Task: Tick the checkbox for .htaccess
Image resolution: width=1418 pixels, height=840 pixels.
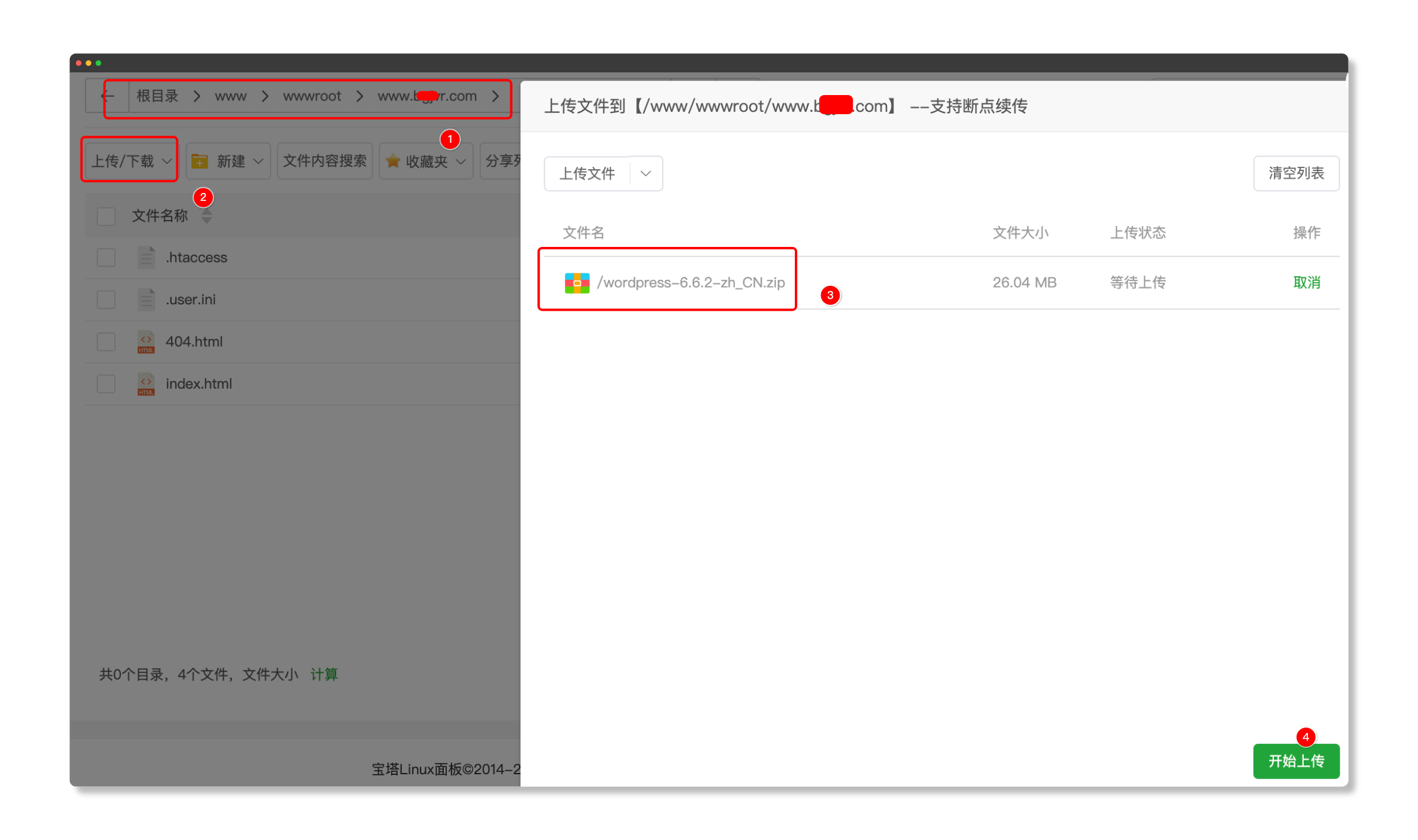Action: 106,258
